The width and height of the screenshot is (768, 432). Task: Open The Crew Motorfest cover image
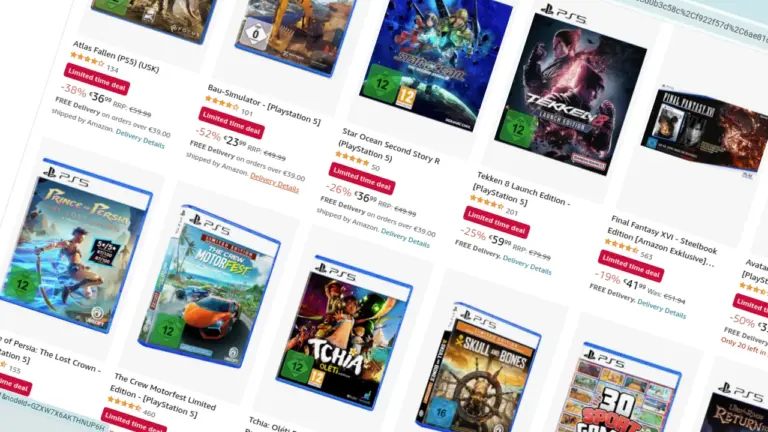click(x=209, y=287)
